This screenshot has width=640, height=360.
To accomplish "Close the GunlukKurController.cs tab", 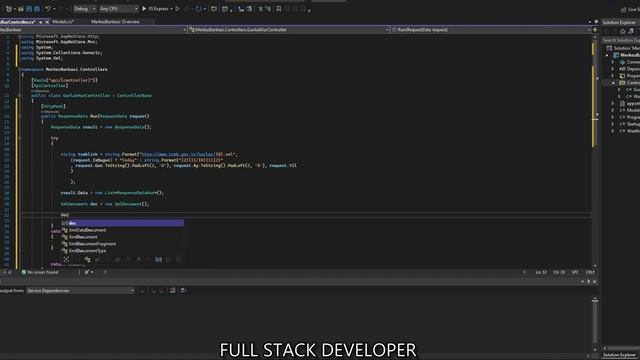I will click(47, 22).
